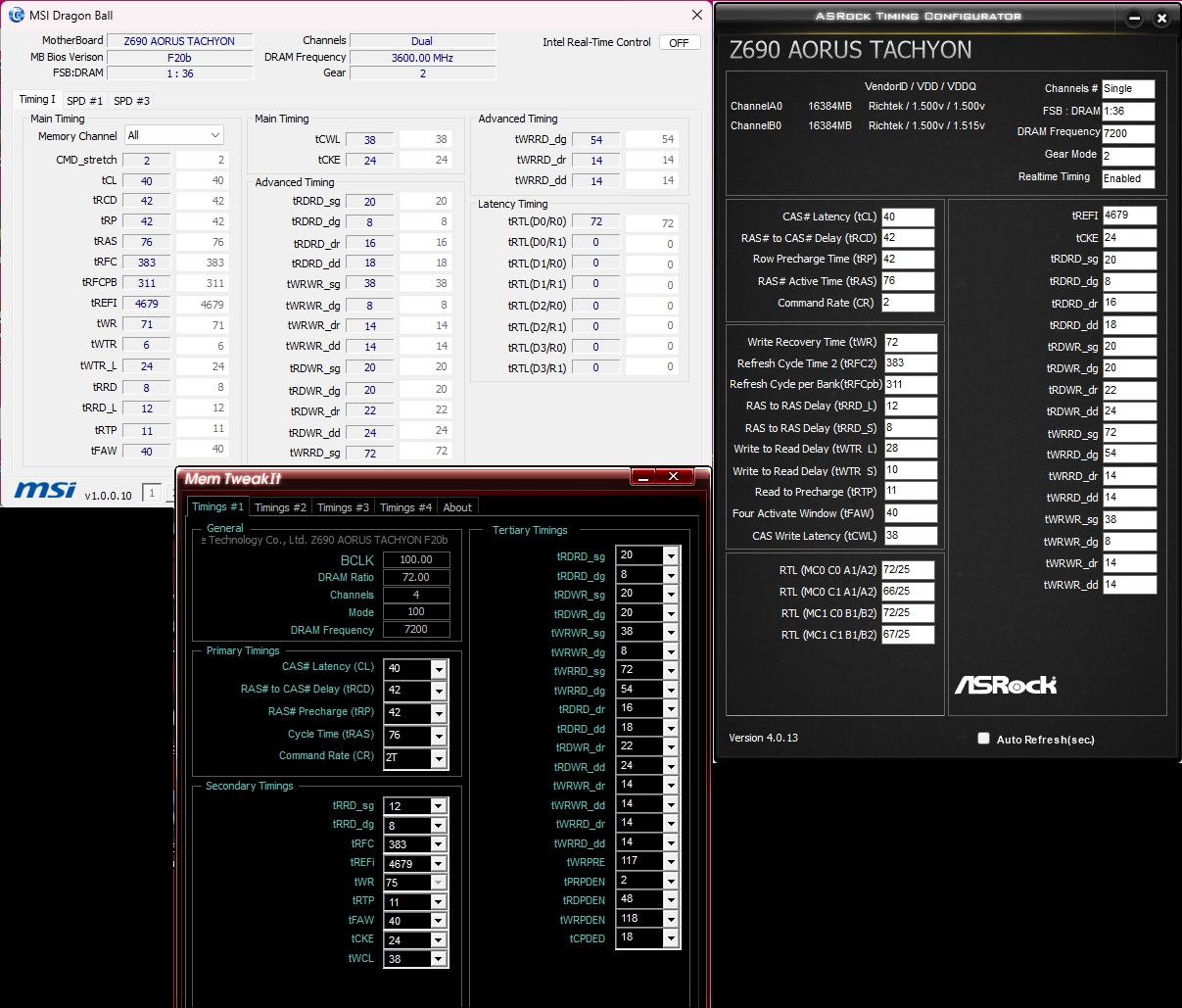Close the MSI Dragon Ball window
The height and width of the screenshot is (1008, 1182).
(697, 16)
